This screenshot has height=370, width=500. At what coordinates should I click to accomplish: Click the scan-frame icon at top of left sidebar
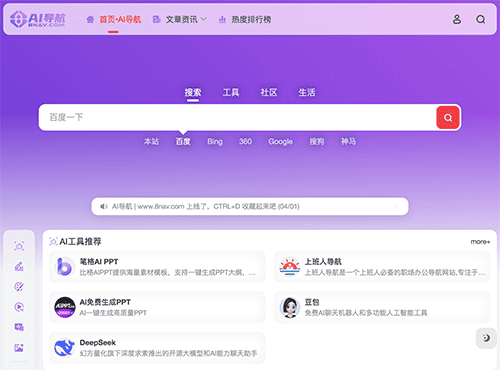[19, 246]
